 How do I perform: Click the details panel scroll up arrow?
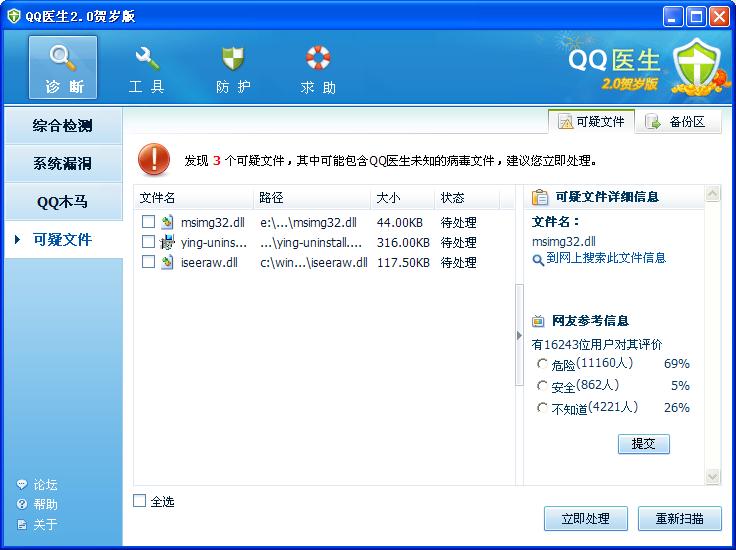tap(713, 193)
